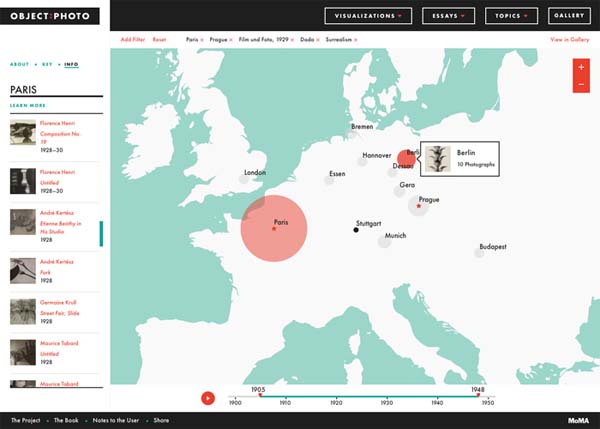Click the Add Filter link
Screen dimensions: 600x429
133,39
